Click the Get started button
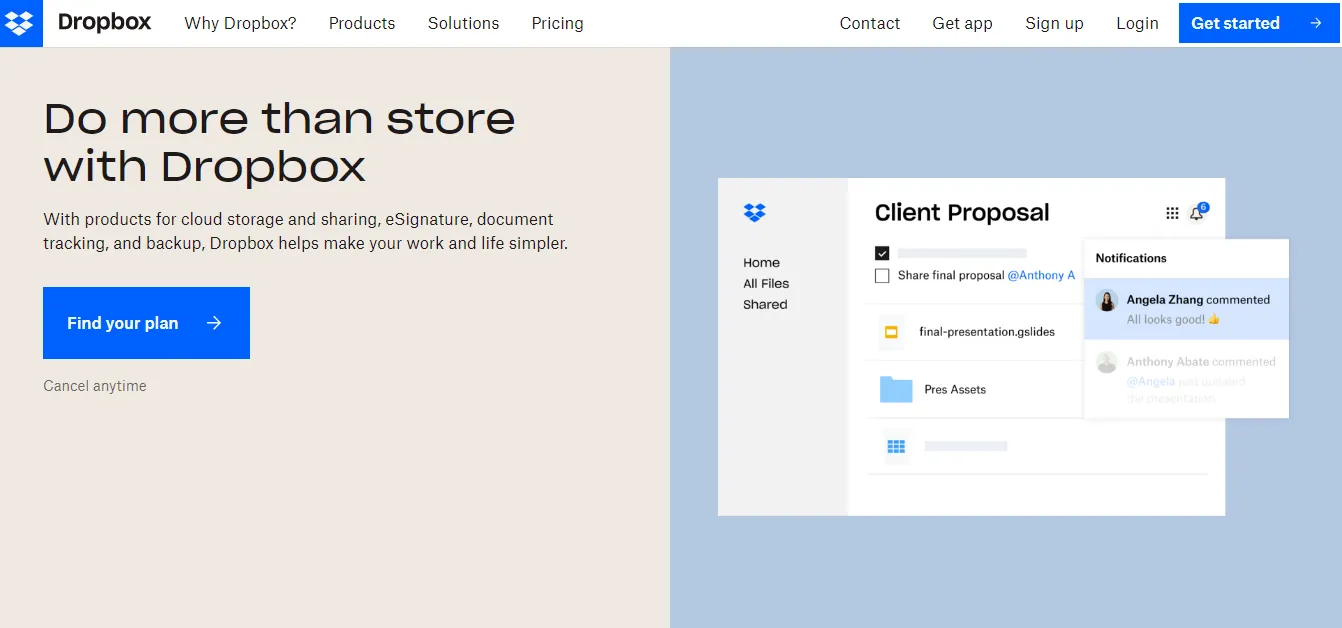This screenshot has width=1342, height=628. click(x=1260, y=23)
